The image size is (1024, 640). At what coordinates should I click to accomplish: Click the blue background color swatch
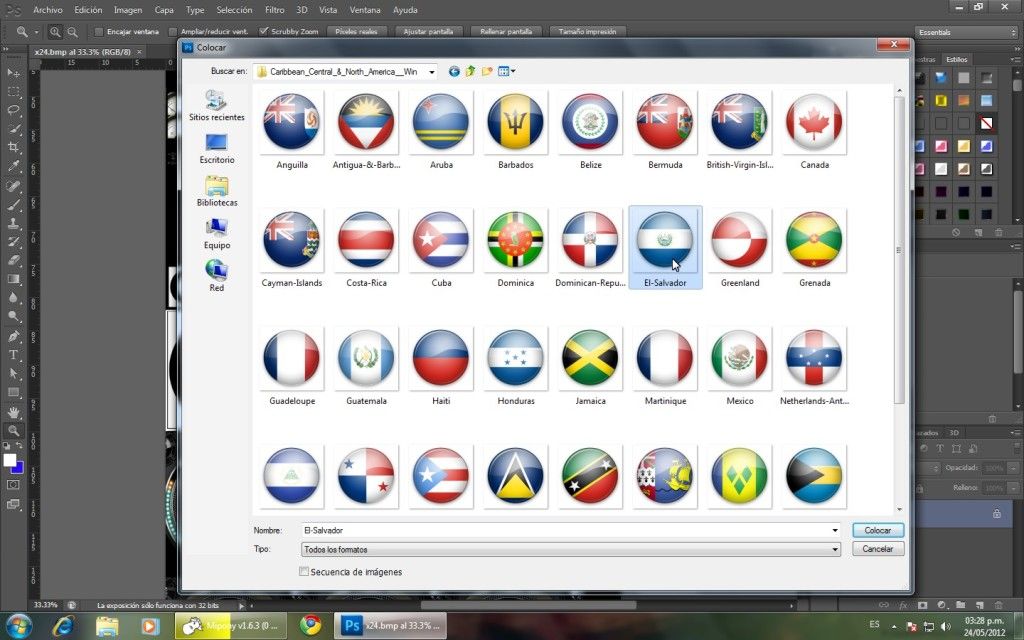click(x=19, y=468)
